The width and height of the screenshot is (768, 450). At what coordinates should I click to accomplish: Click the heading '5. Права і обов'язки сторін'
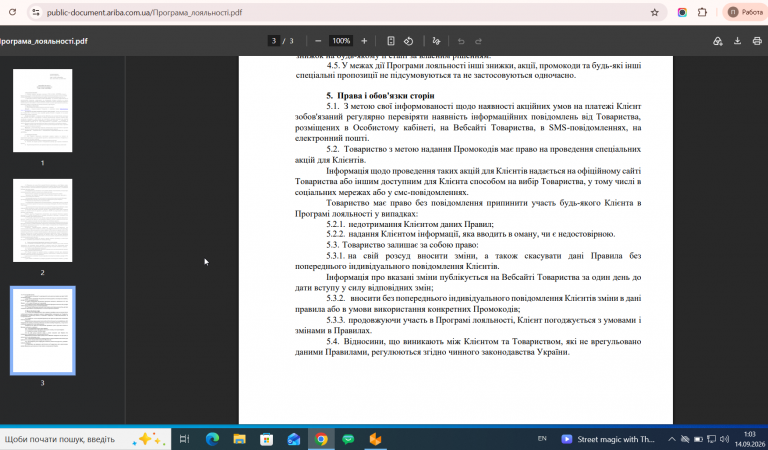[x=380, y=95]
